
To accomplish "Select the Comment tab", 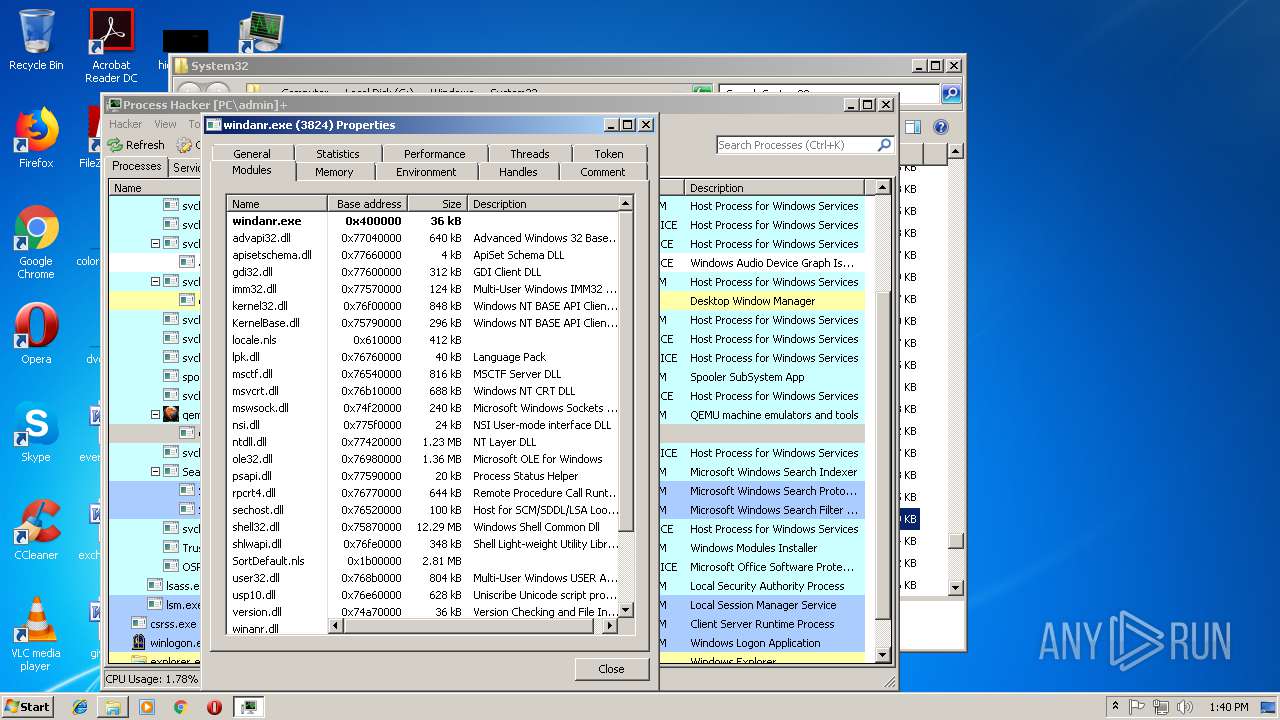I will [602, 172].
